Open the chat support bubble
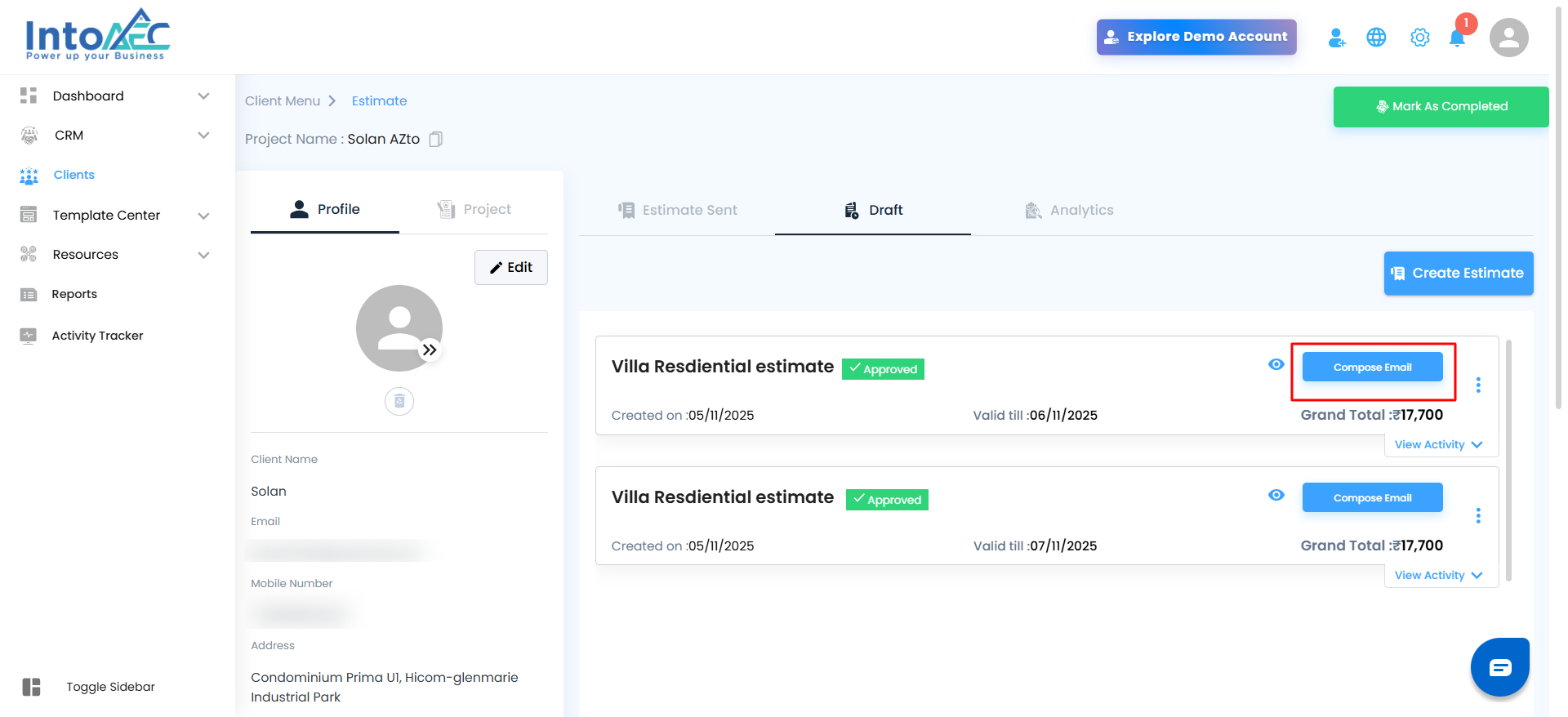This screenshot has height=717, width=1568. click(x=1500, y=667)
